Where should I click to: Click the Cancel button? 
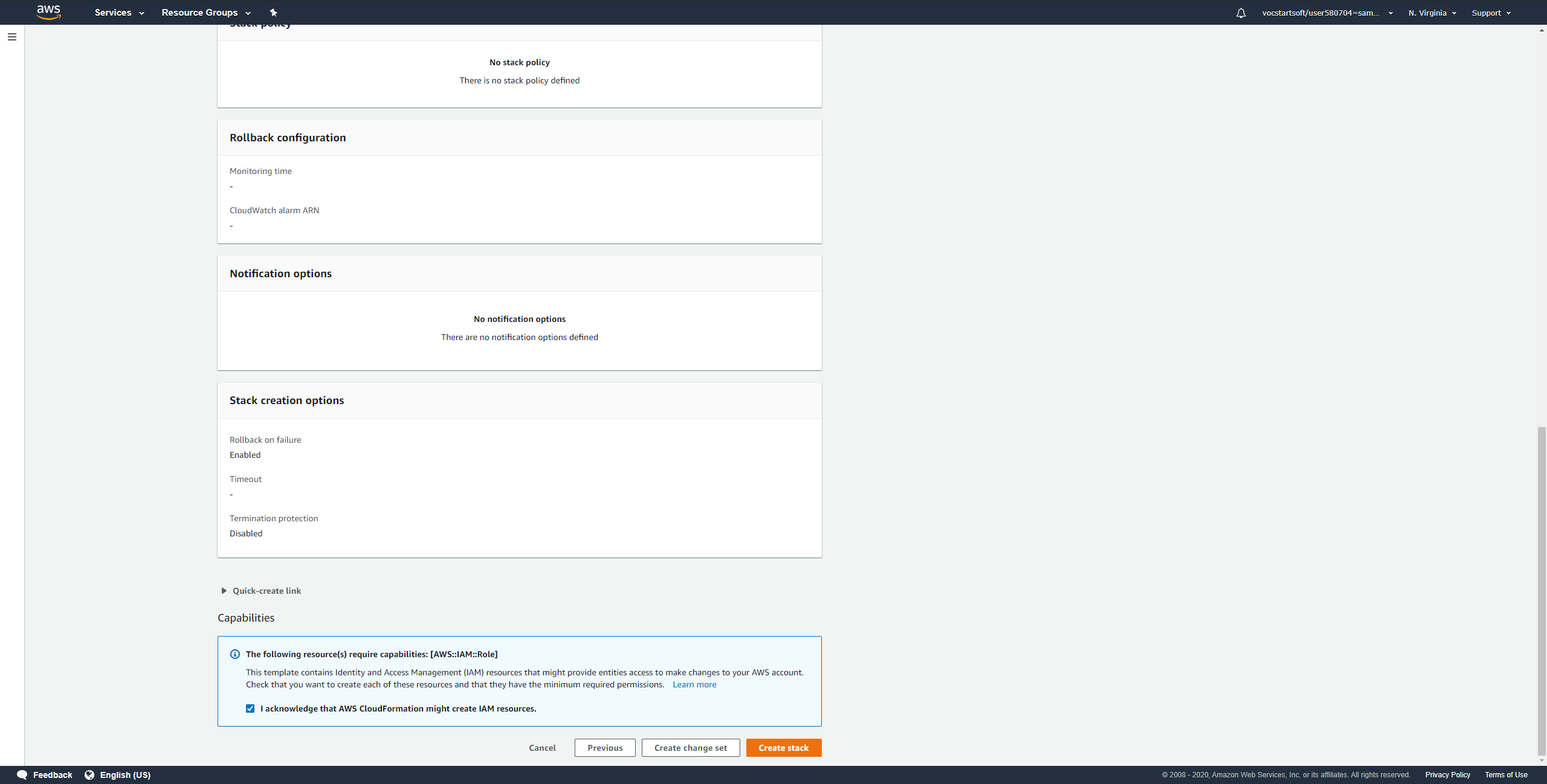(542, 748)
